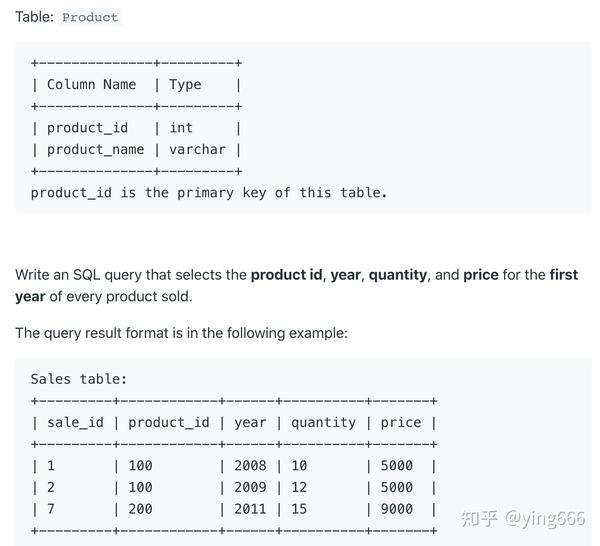Select the product_id row in schema table
The height and width of the screenshot is (546, 600).
(136, 128)
